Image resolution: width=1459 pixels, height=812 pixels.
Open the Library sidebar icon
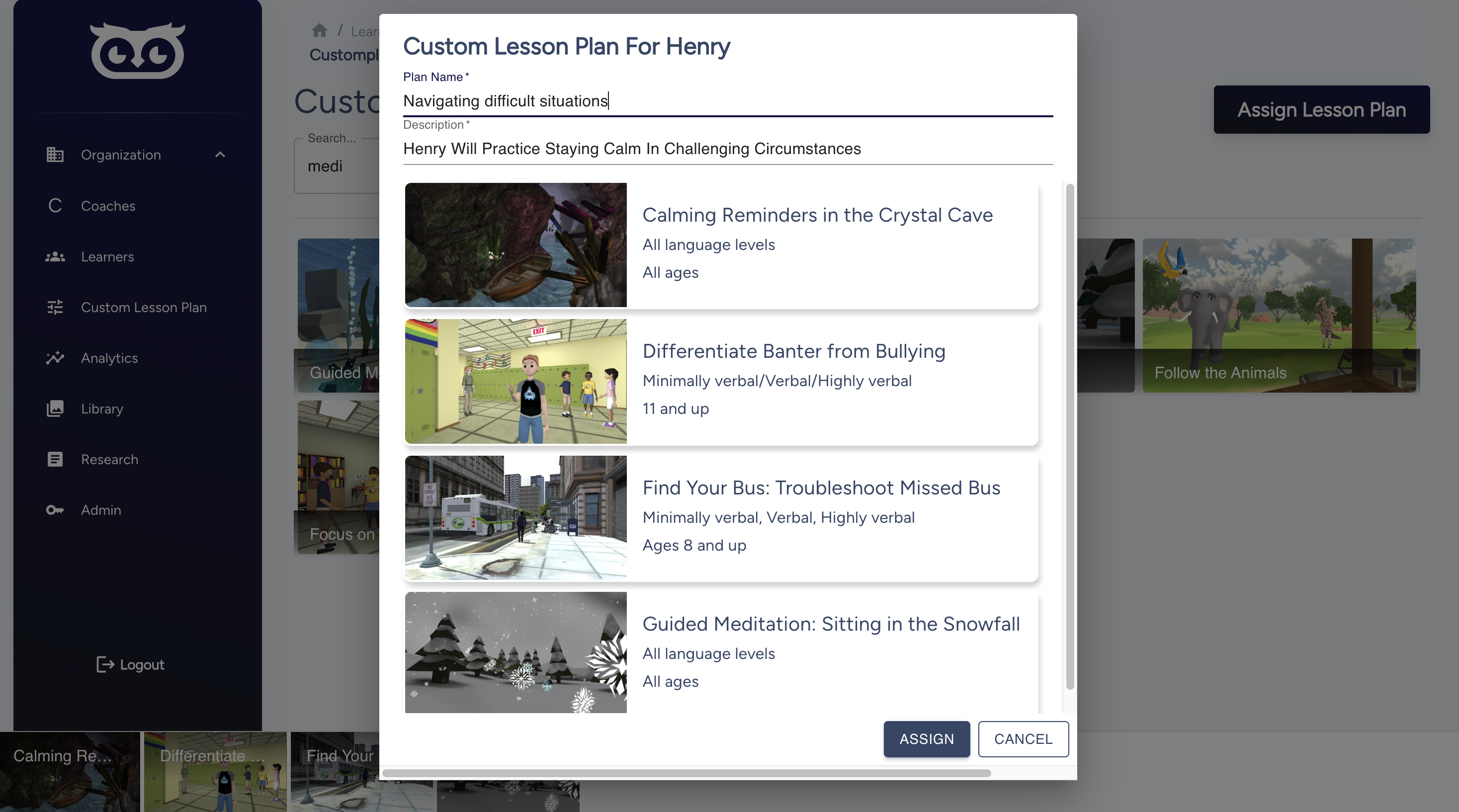point(55,408)
